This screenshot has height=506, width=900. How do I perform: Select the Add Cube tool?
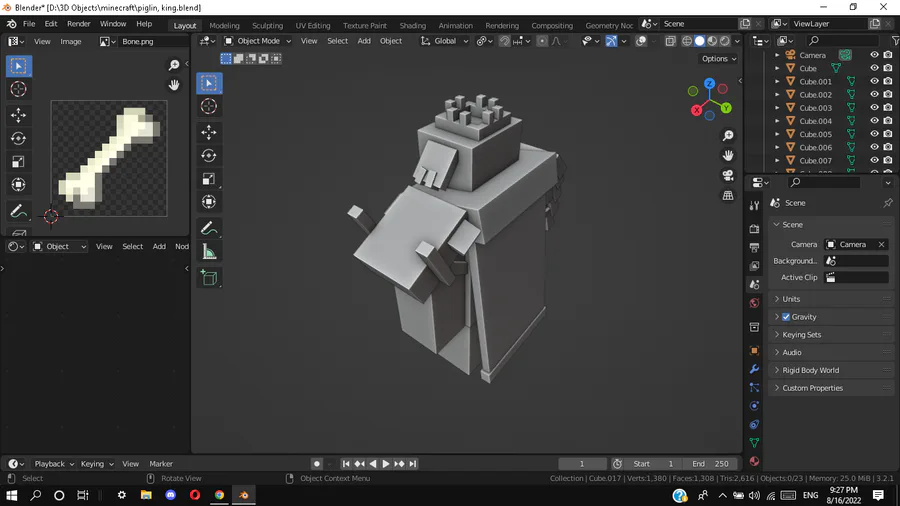point(209,278)
